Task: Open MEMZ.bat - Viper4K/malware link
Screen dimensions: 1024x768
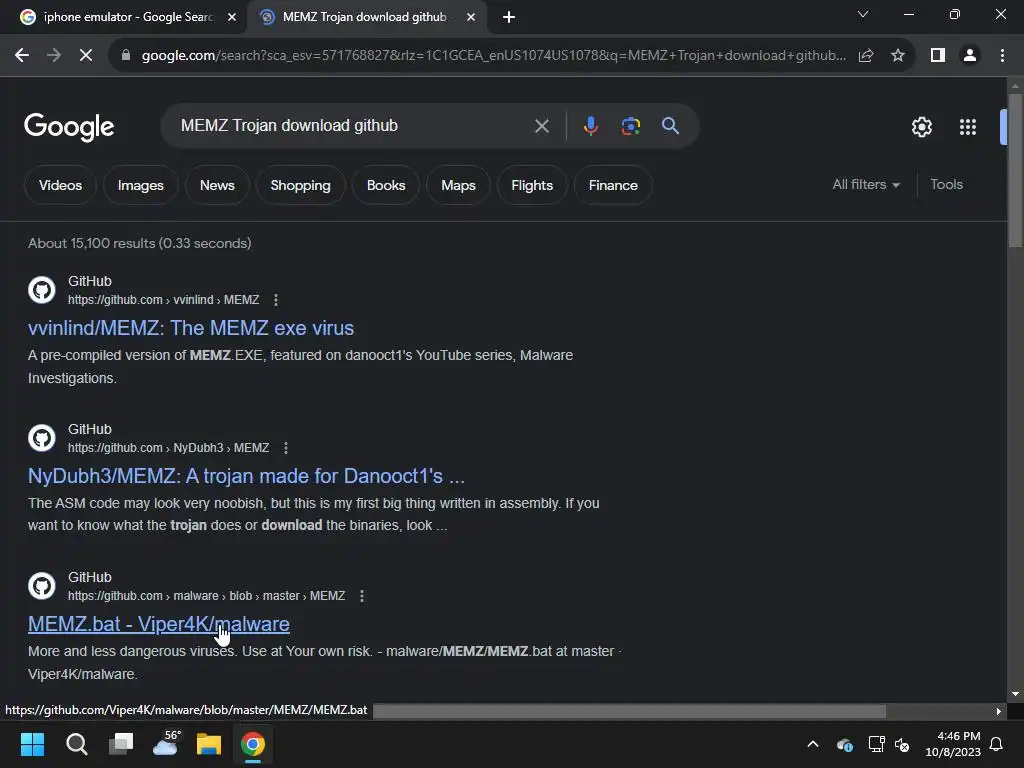Action: tap(159, 624)
